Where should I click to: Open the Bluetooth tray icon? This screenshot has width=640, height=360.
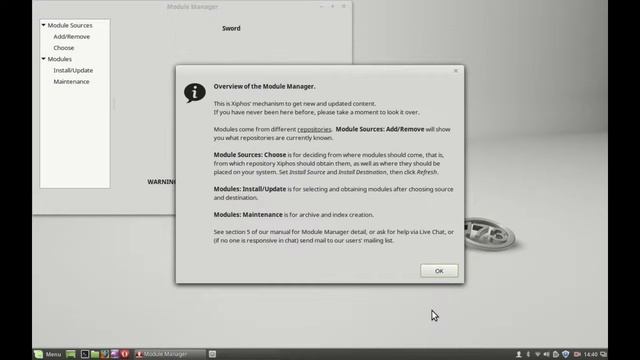click(x=528, y=354)
